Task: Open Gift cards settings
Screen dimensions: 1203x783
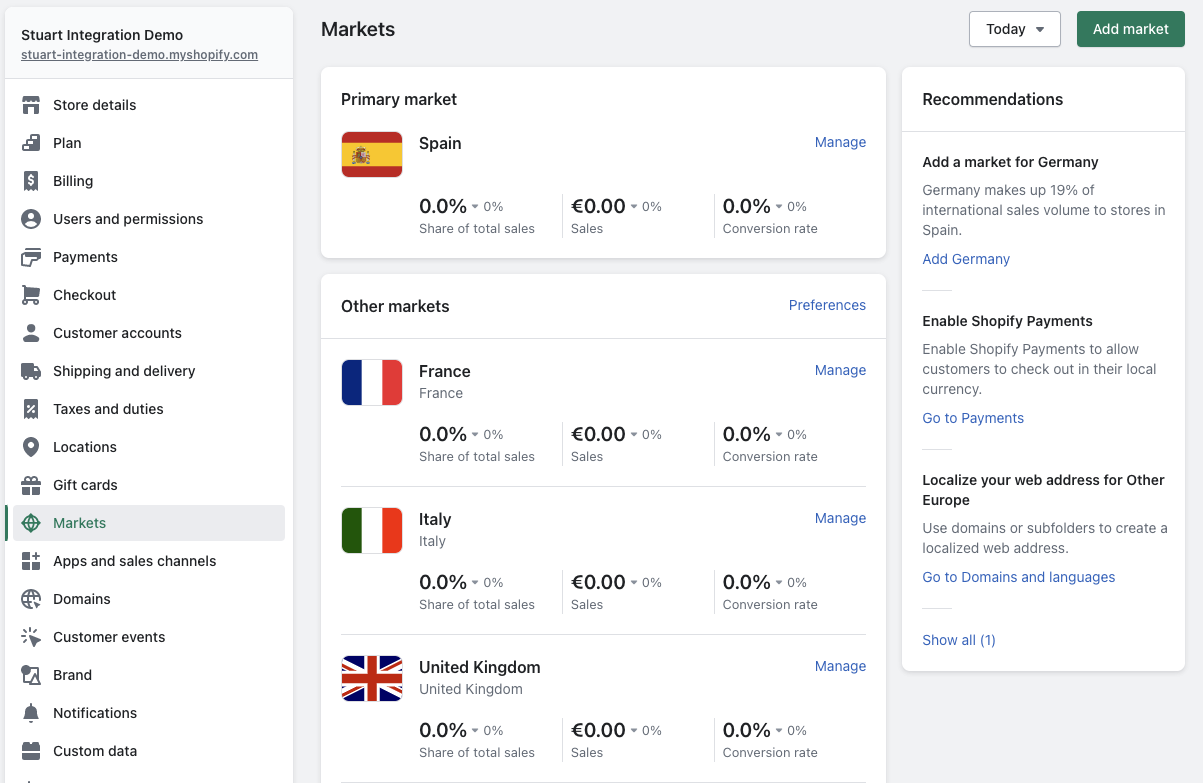Action: click(x=149, y=485)
